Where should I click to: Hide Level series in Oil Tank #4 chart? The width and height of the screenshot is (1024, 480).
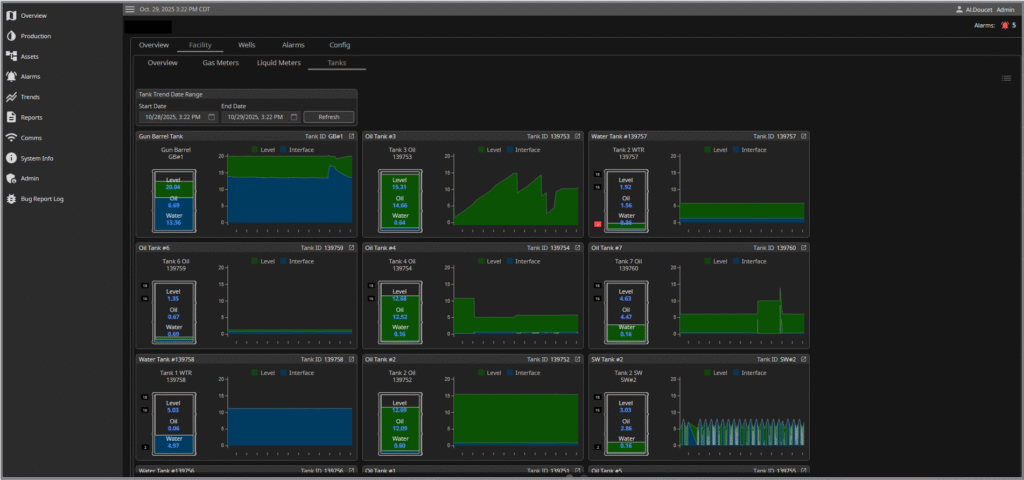coord(490,261)
